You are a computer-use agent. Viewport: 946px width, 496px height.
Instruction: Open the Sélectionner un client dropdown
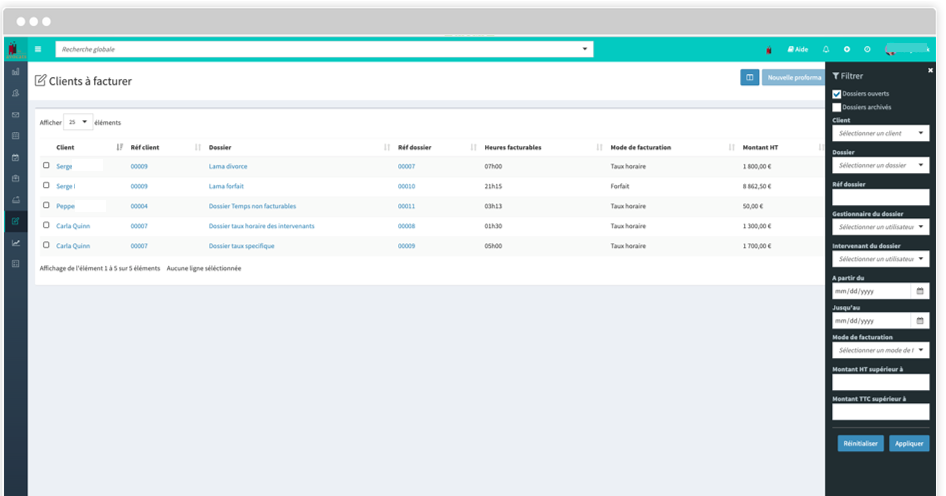(x=880, y=133)
